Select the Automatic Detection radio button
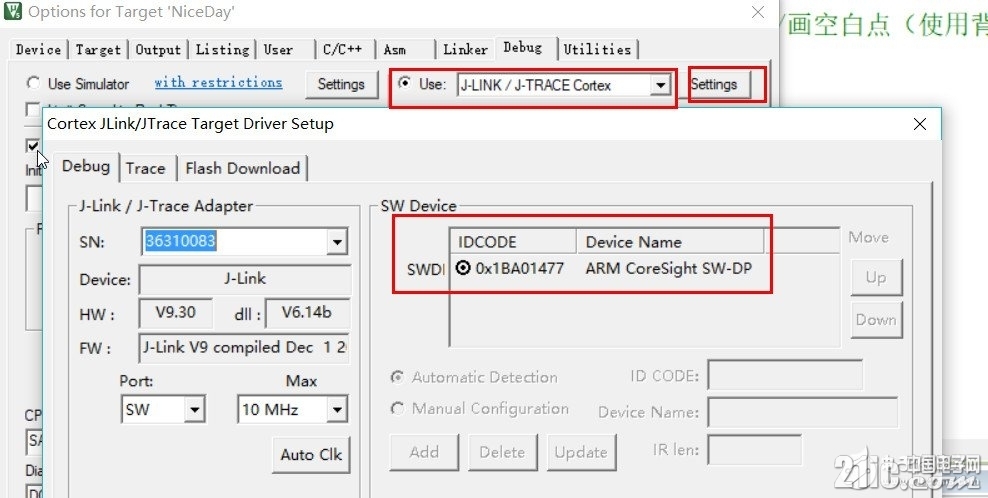Screen dimensions: 988x498 coord(397,378)
